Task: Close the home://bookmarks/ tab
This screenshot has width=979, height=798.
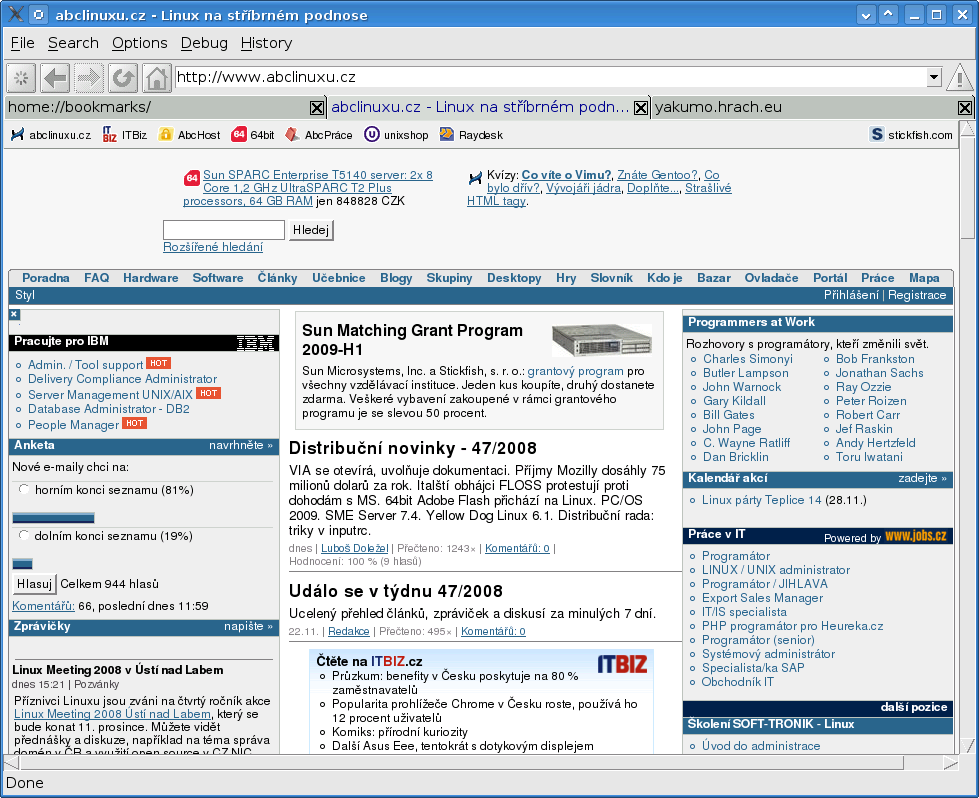Action: pyautogui.click(x=317, y=108)
